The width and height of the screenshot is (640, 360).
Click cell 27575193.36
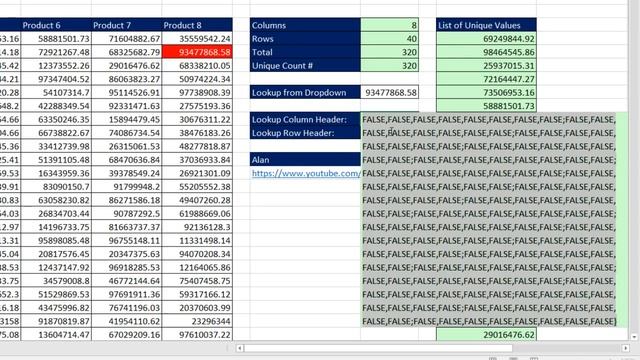click(197, 106)
